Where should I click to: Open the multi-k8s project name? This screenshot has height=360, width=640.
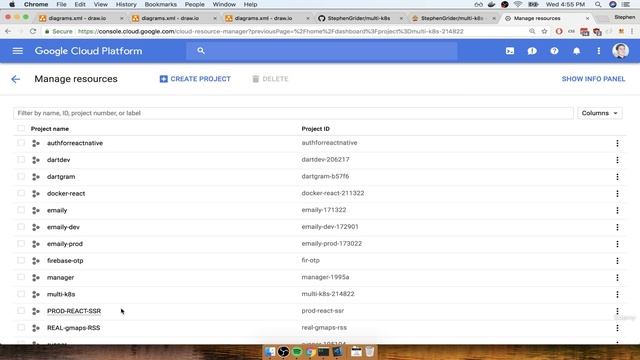61,294
